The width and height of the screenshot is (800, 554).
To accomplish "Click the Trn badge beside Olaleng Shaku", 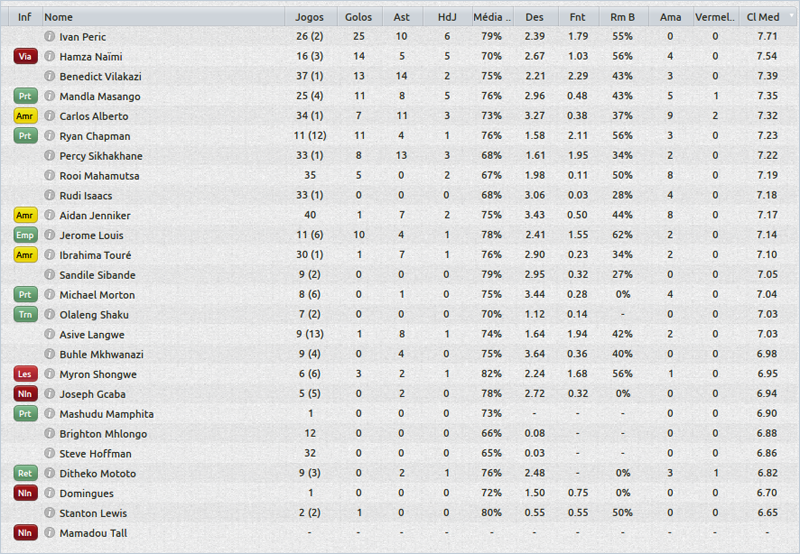I will pyautogui.click(x=25, y=314).
